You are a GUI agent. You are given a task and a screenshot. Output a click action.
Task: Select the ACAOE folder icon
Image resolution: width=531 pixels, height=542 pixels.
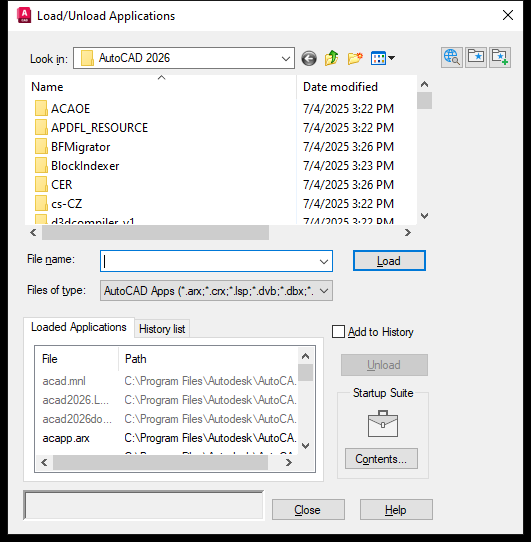pyautogui.click(x=41, y=109)
